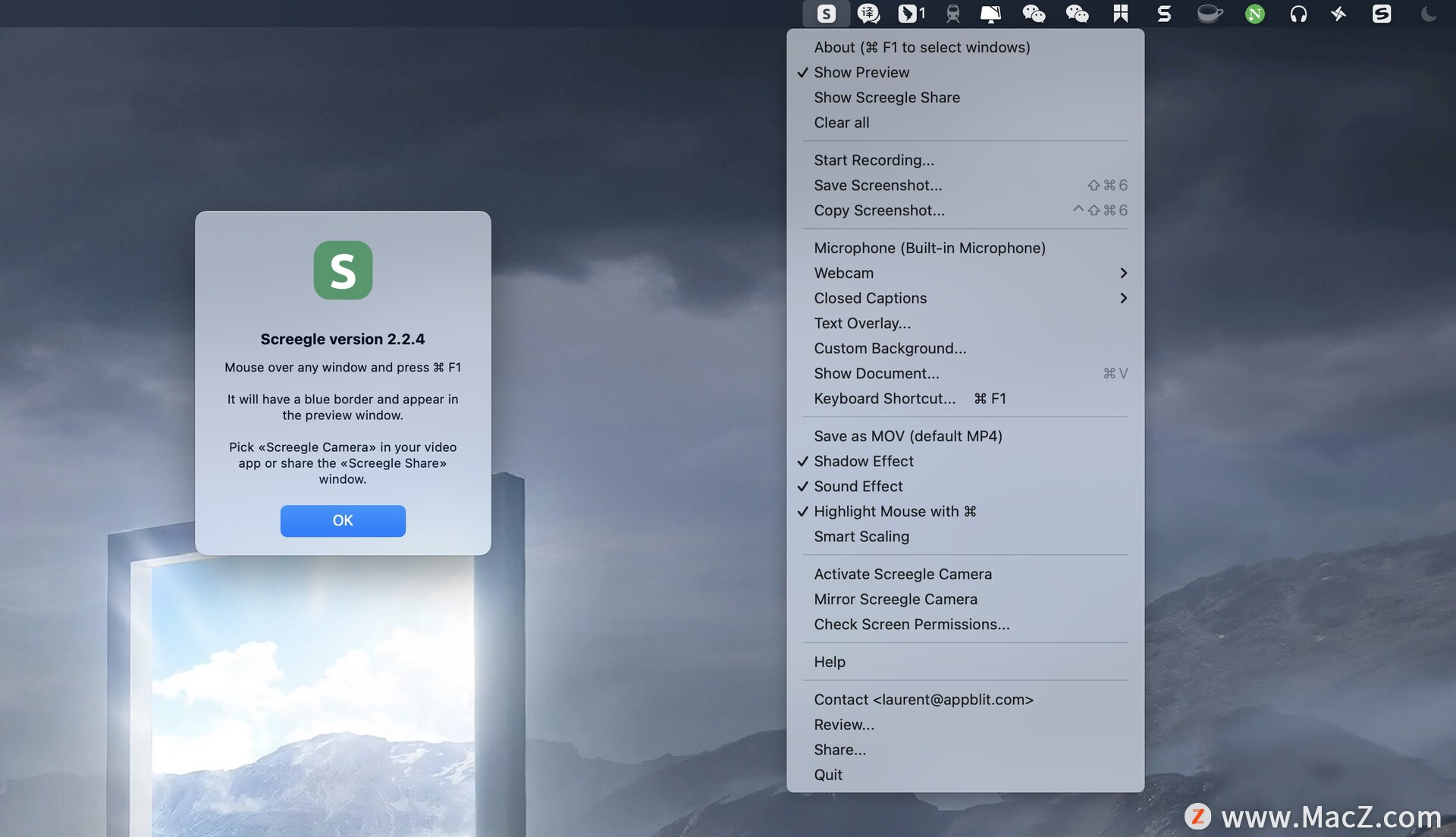Enable Save as MOV (default MP4)
1456x837 pixels.
coord(965,436)
